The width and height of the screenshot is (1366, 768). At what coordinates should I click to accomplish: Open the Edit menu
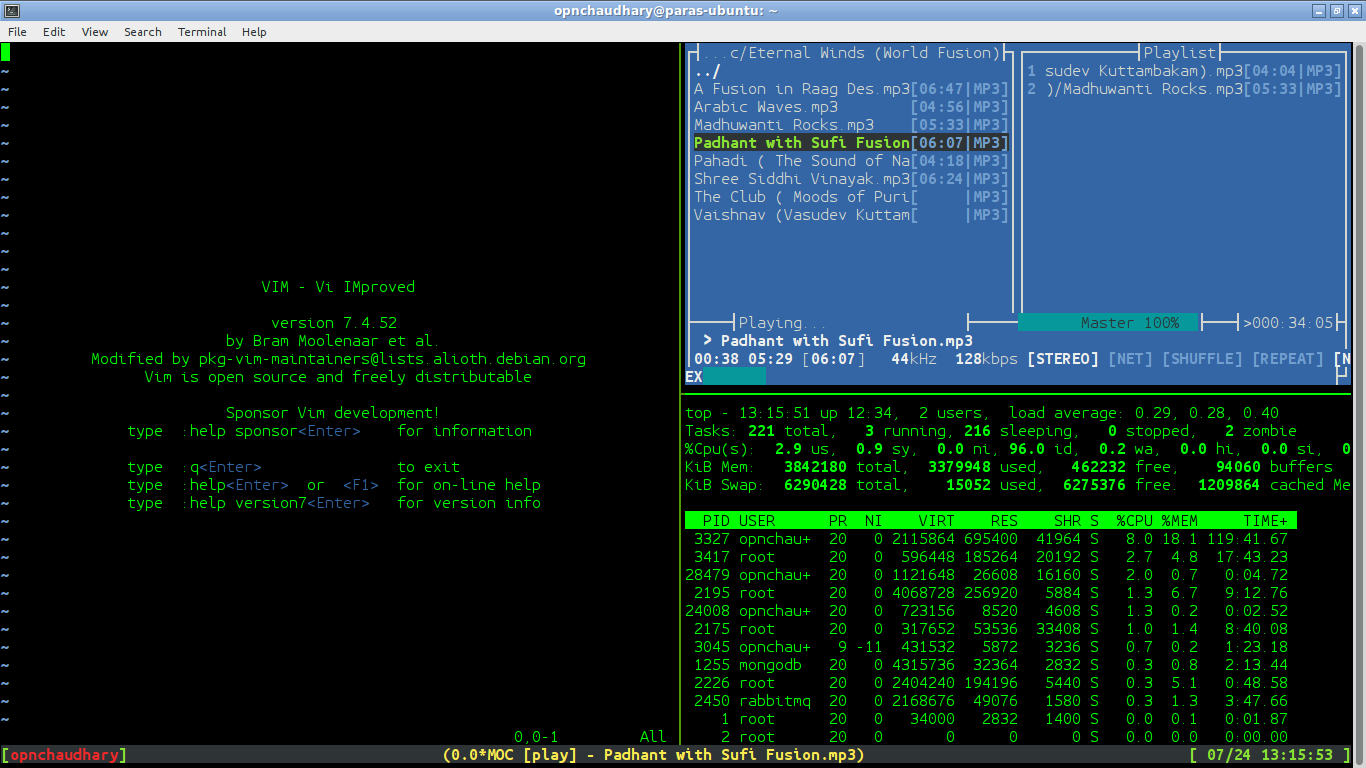click(54, 32)
